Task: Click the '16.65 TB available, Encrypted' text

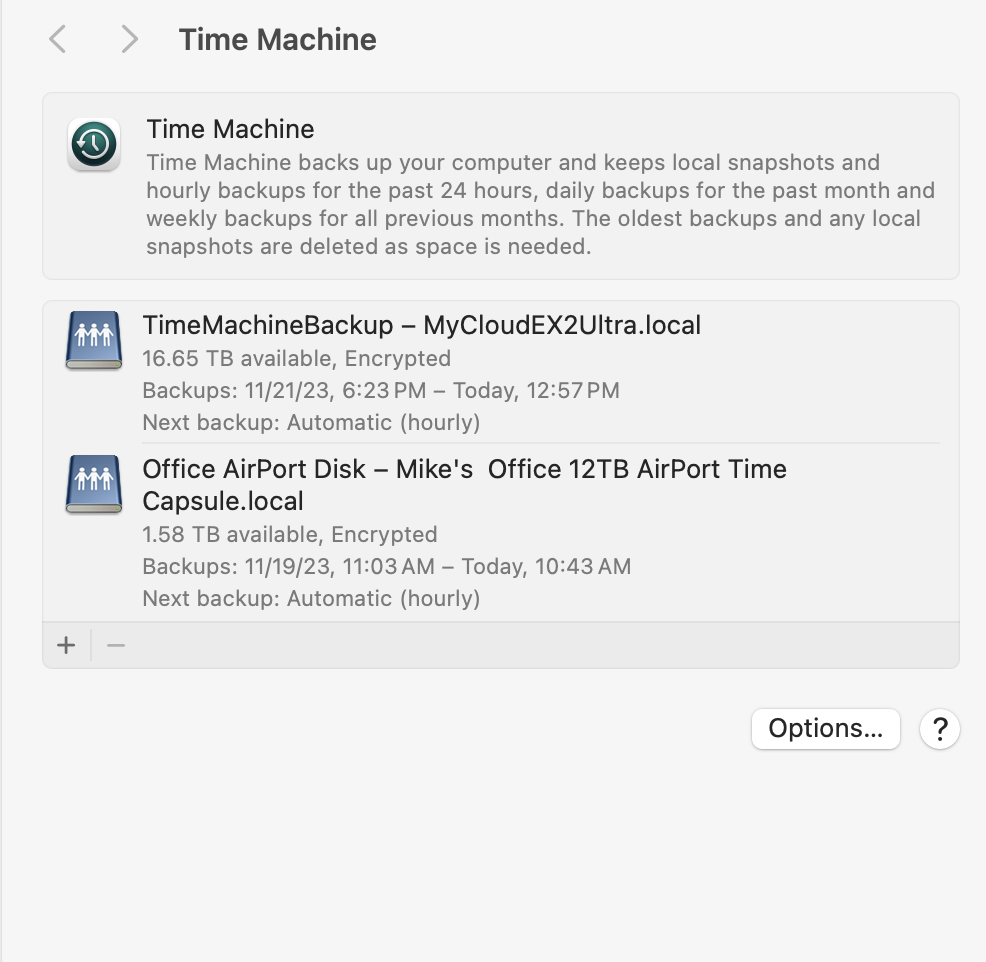Action: click(296, 358)
